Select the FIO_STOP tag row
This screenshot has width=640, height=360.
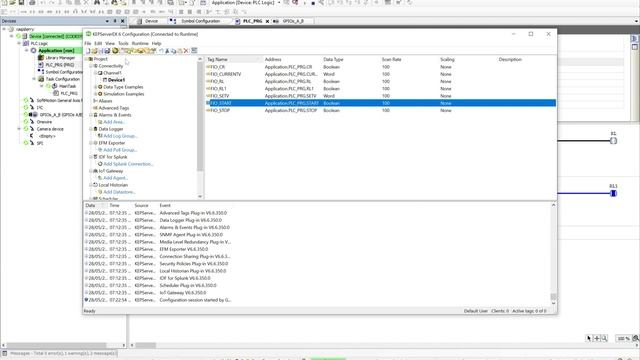pos(380,111)
